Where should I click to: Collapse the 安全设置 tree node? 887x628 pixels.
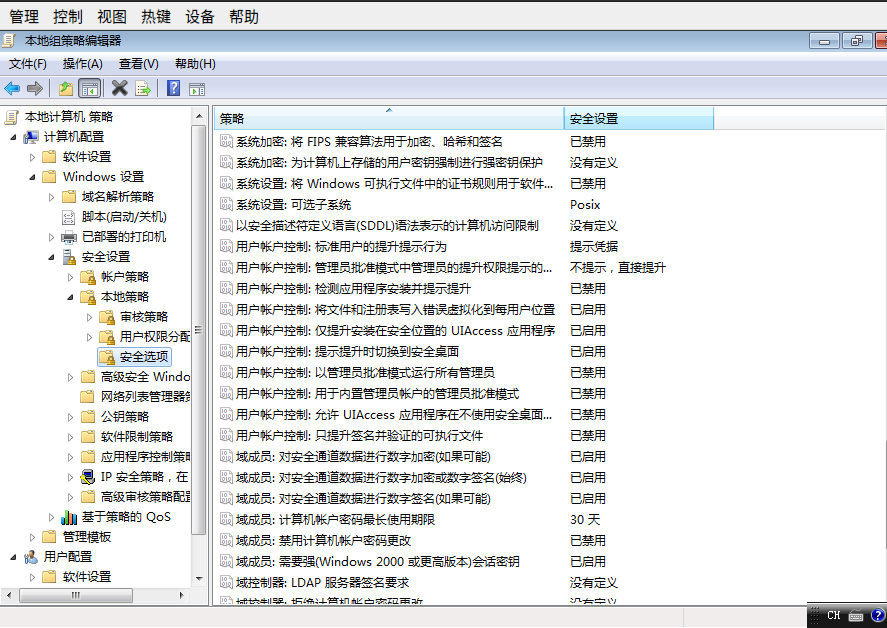pos(51,257)
